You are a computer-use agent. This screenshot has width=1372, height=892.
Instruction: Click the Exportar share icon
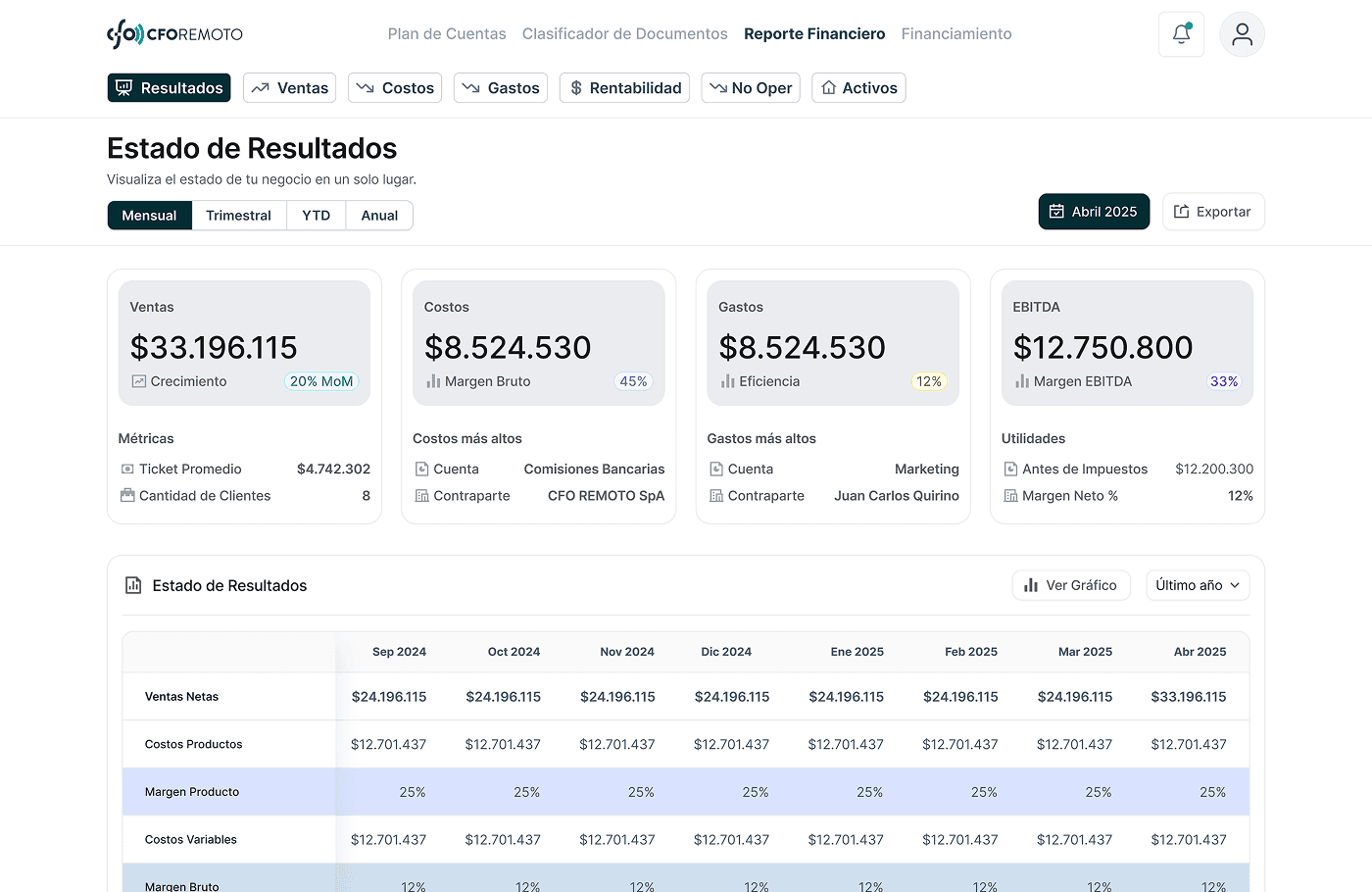[x=1182, y=211]
